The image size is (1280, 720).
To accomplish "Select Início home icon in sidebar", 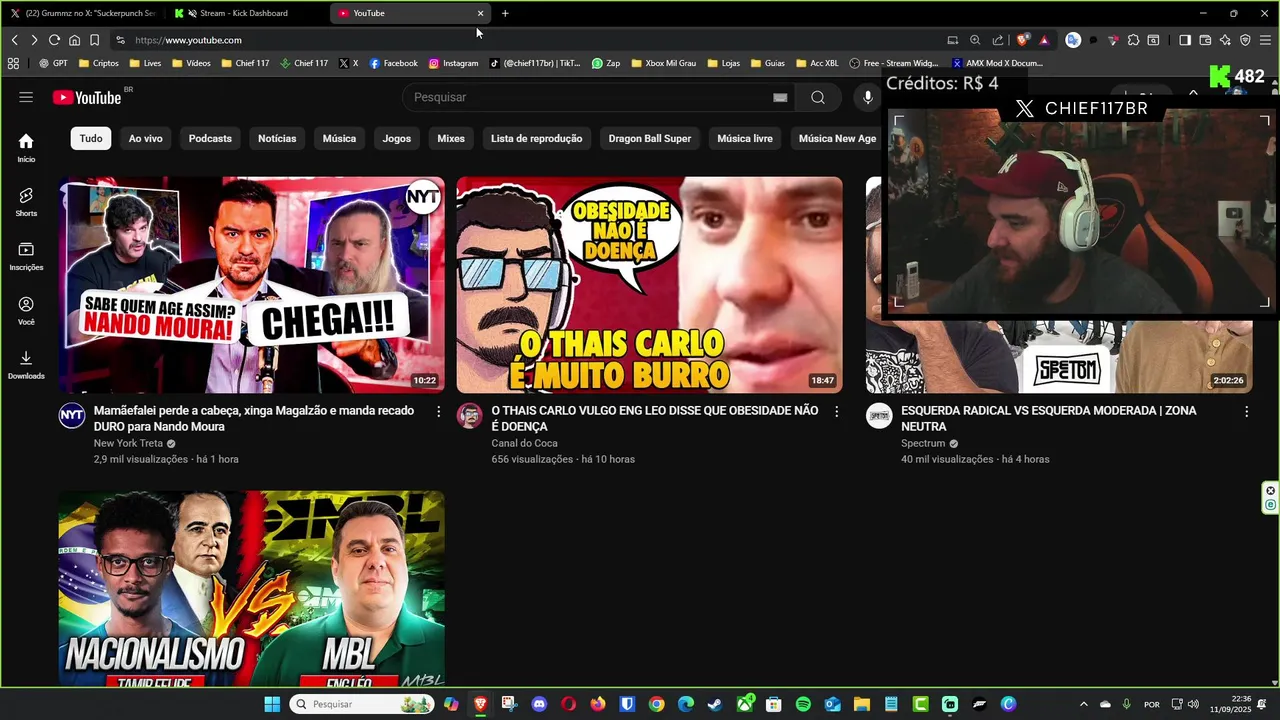I will tap(26, 147).
